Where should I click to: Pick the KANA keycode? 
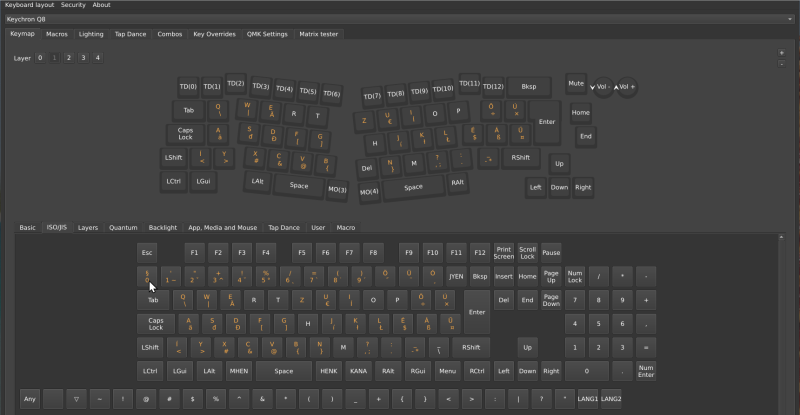[358, 371]
